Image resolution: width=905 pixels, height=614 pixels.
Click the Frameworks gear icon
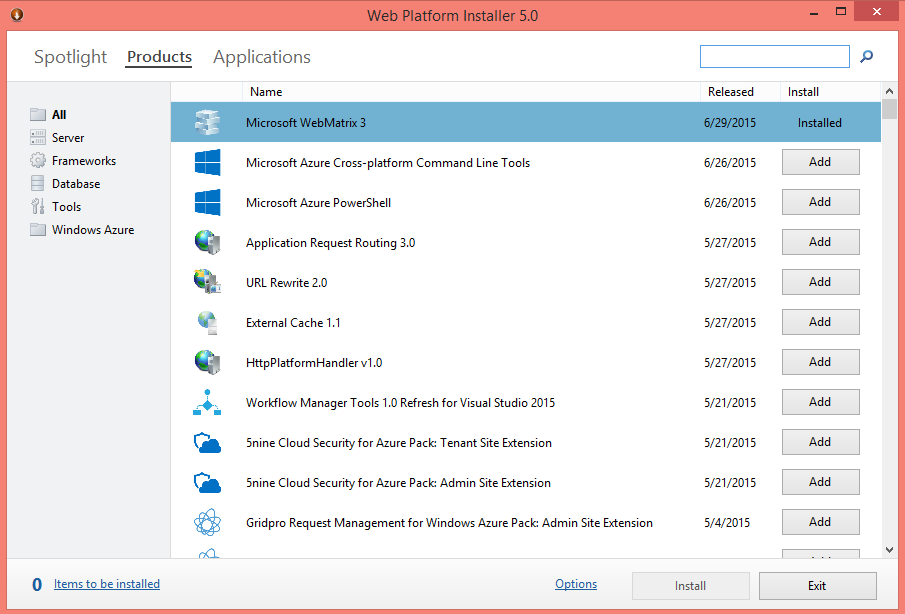tap(38, 160)
